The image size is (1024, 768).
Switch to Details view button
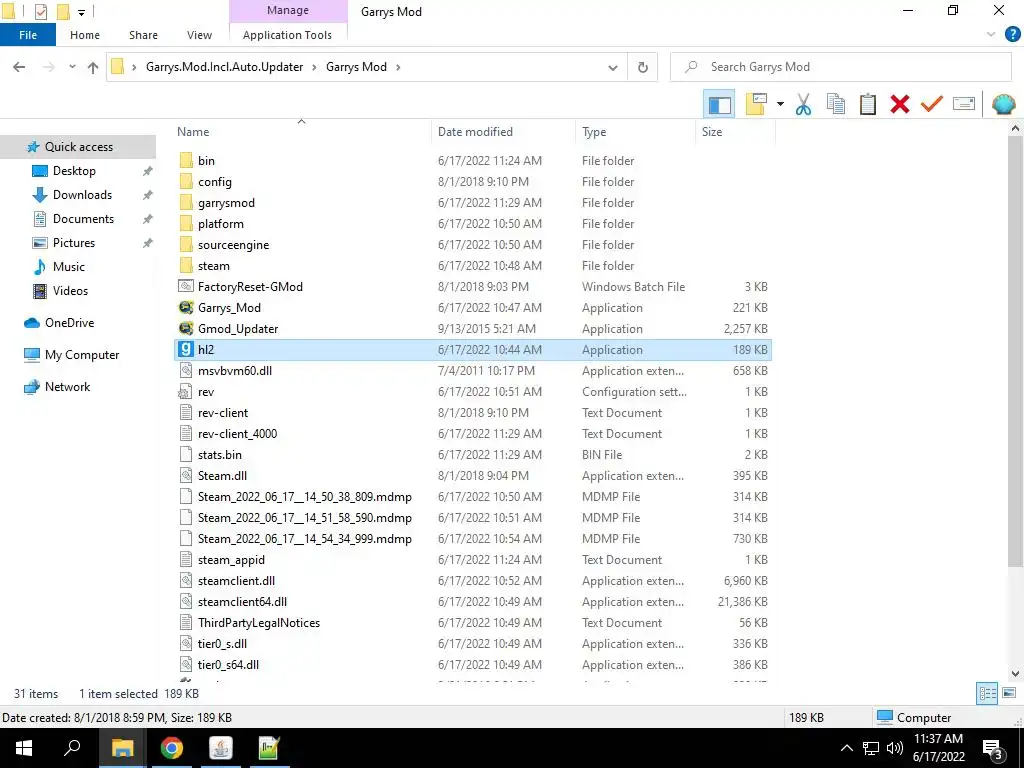point(987,694)
